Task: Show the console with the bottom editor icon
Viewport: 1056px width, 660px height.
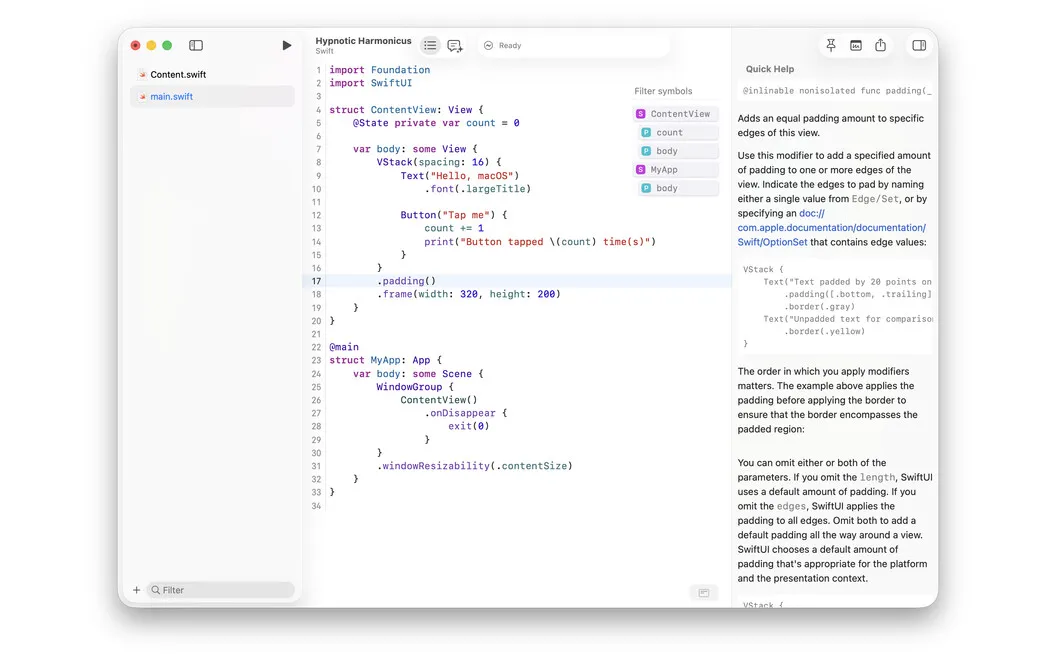Action: tap(704, 593)
